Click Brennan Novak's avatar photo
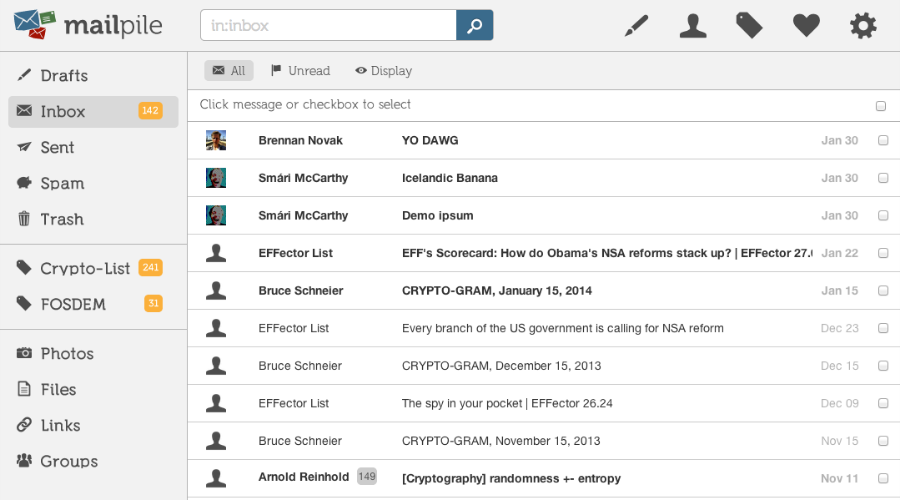900x500 pixels. 216,140
